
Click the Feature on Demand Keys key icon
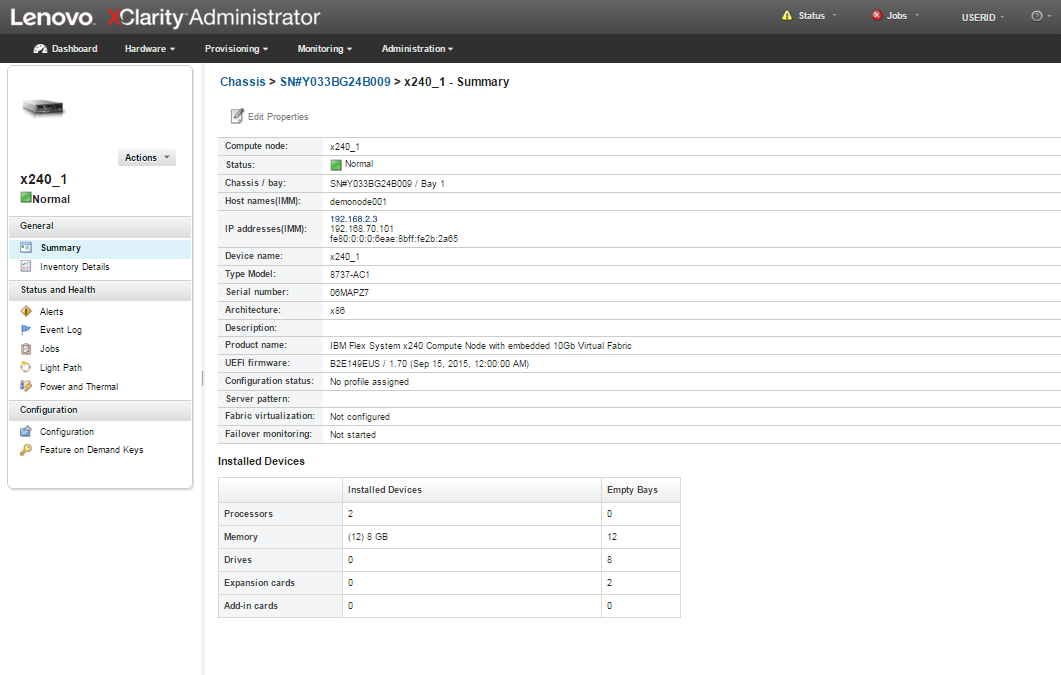coord(26,450)
